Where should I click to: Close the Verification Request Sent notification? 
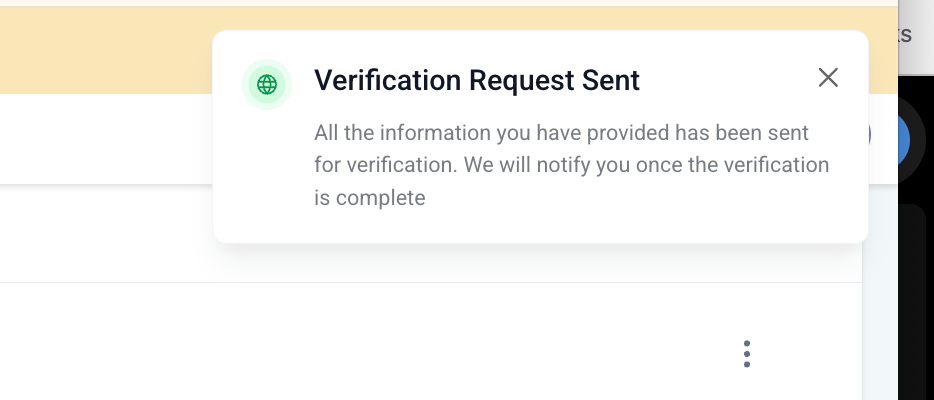coord(828,78)
